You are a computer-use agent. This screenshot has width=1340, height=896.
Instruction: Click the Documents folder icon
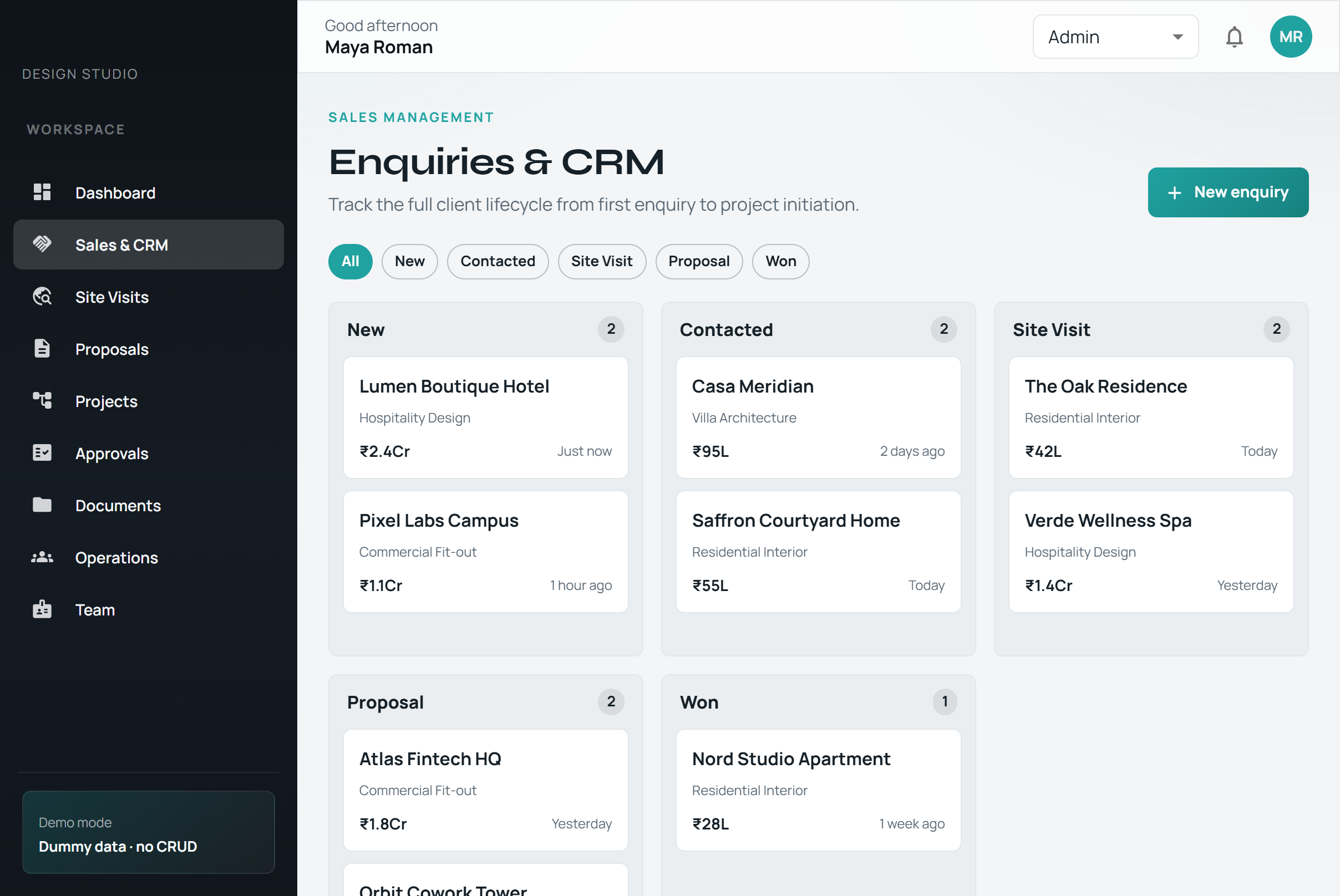coord(42,505)
